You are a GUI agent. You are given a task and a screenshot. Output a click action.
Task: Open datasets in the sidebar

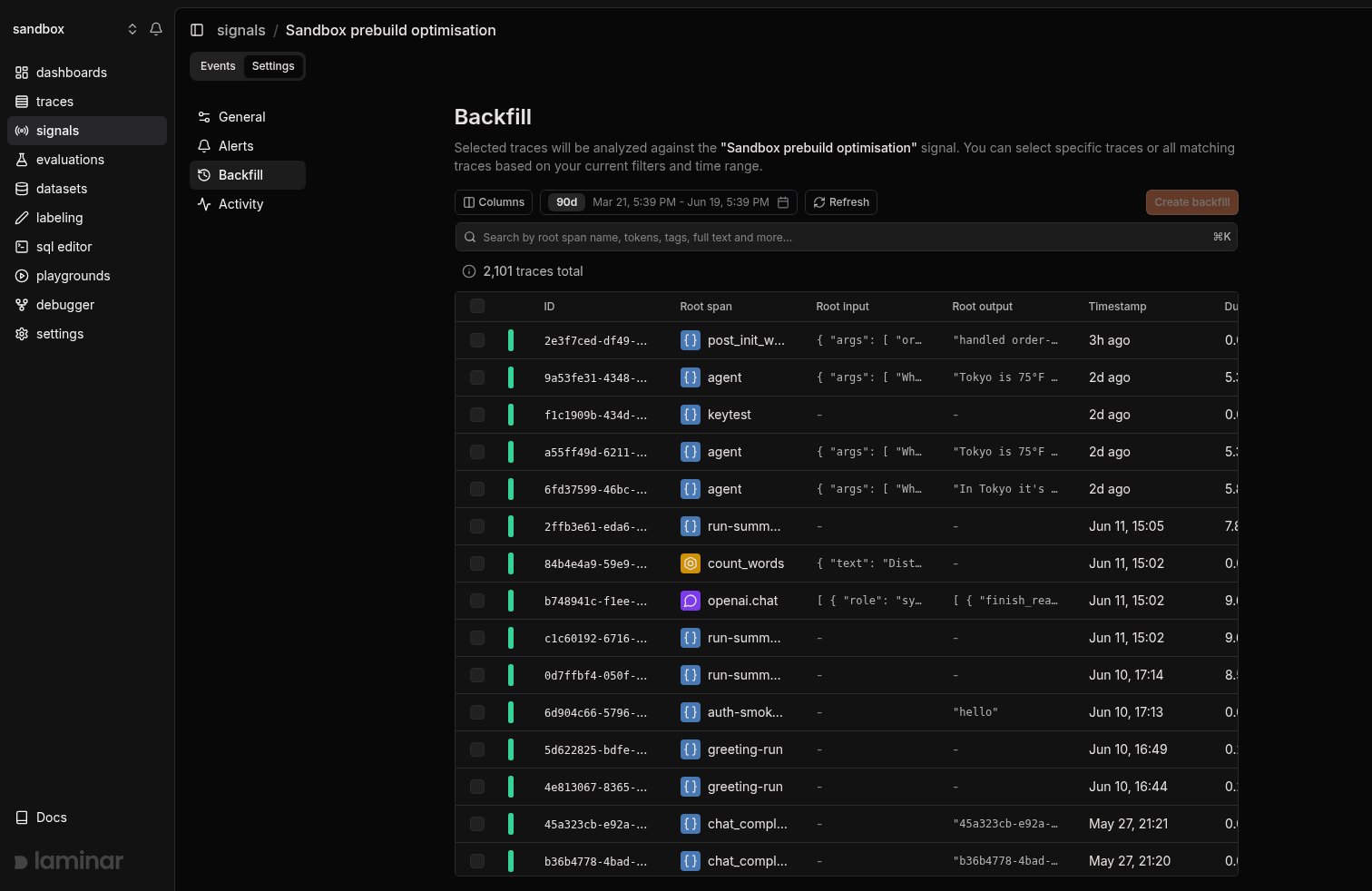pyautogui.click(x=87, y=189)
